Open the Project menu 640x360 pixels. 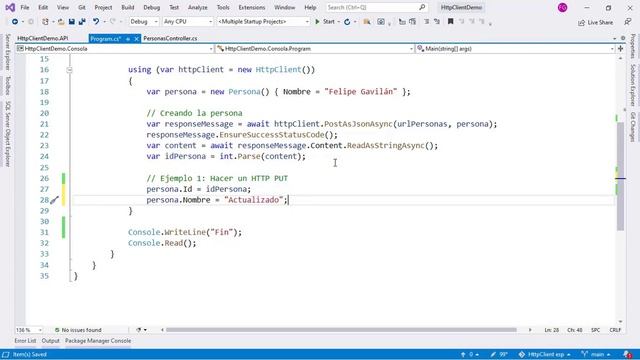[x=103, y=7]
